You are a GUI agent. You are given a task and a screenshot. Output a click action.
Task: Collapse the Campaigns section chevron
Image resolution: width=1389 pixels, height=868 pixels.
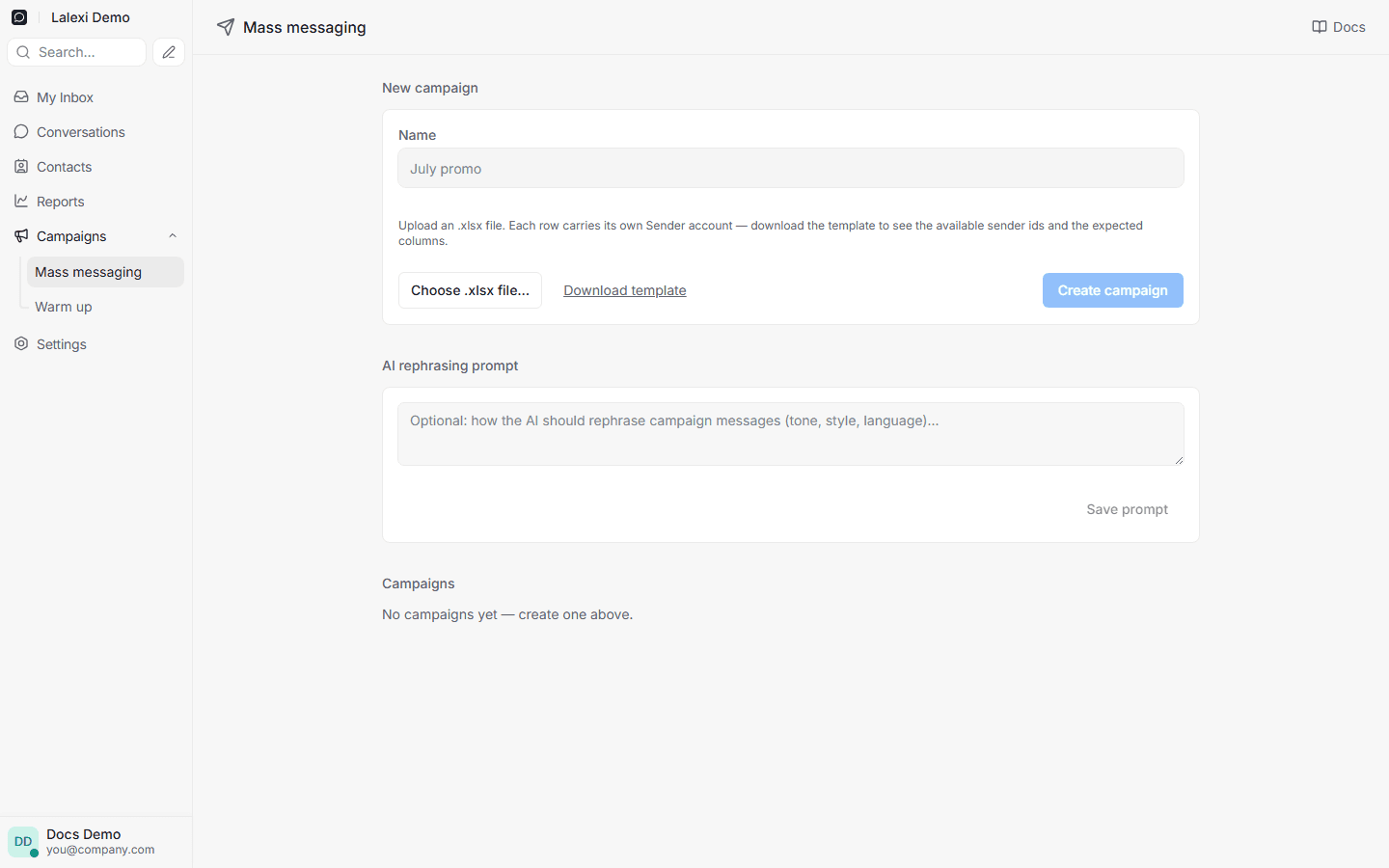click(x=173, y=236)
